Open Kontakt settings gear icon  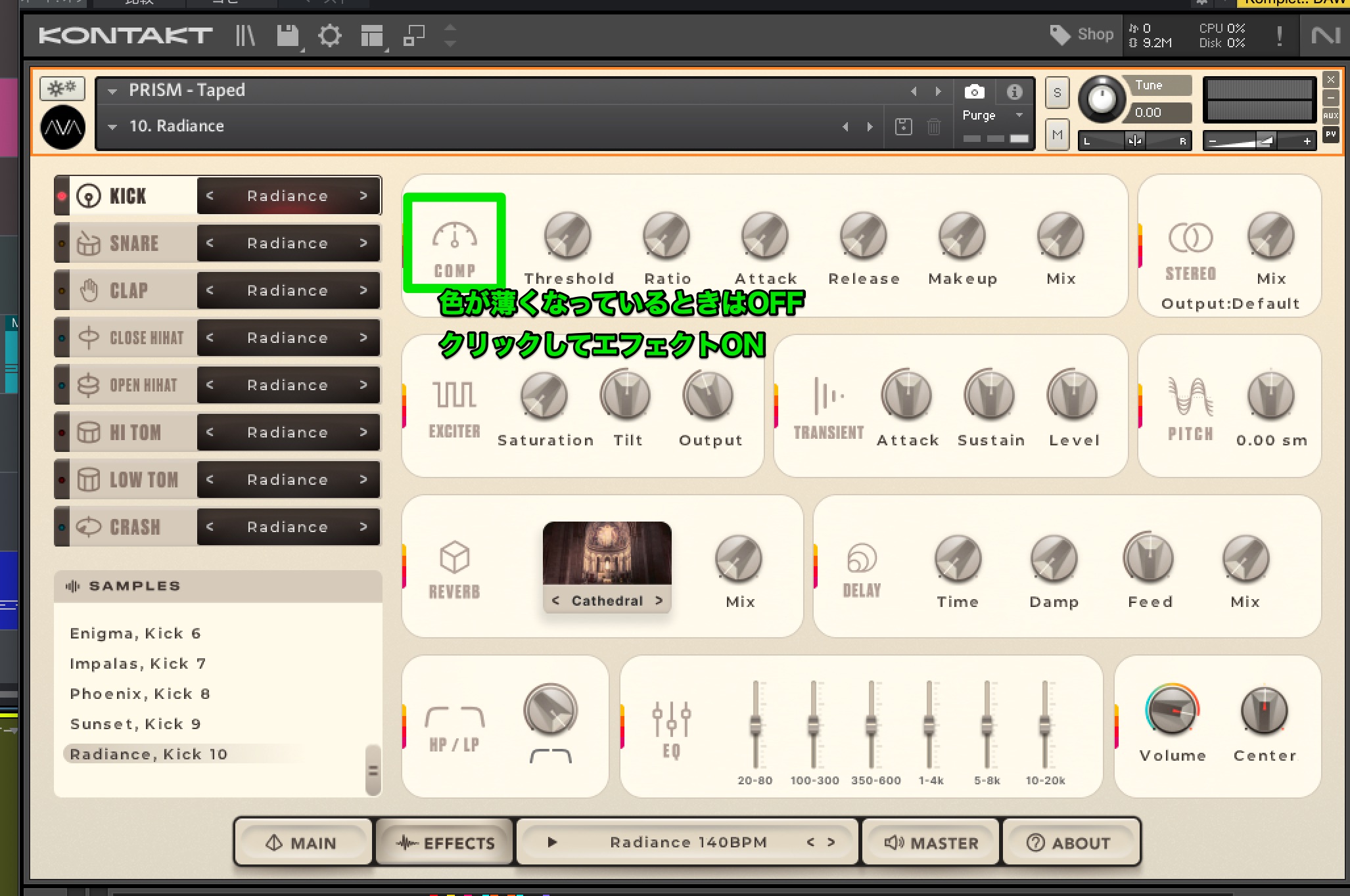pos(329,35)
